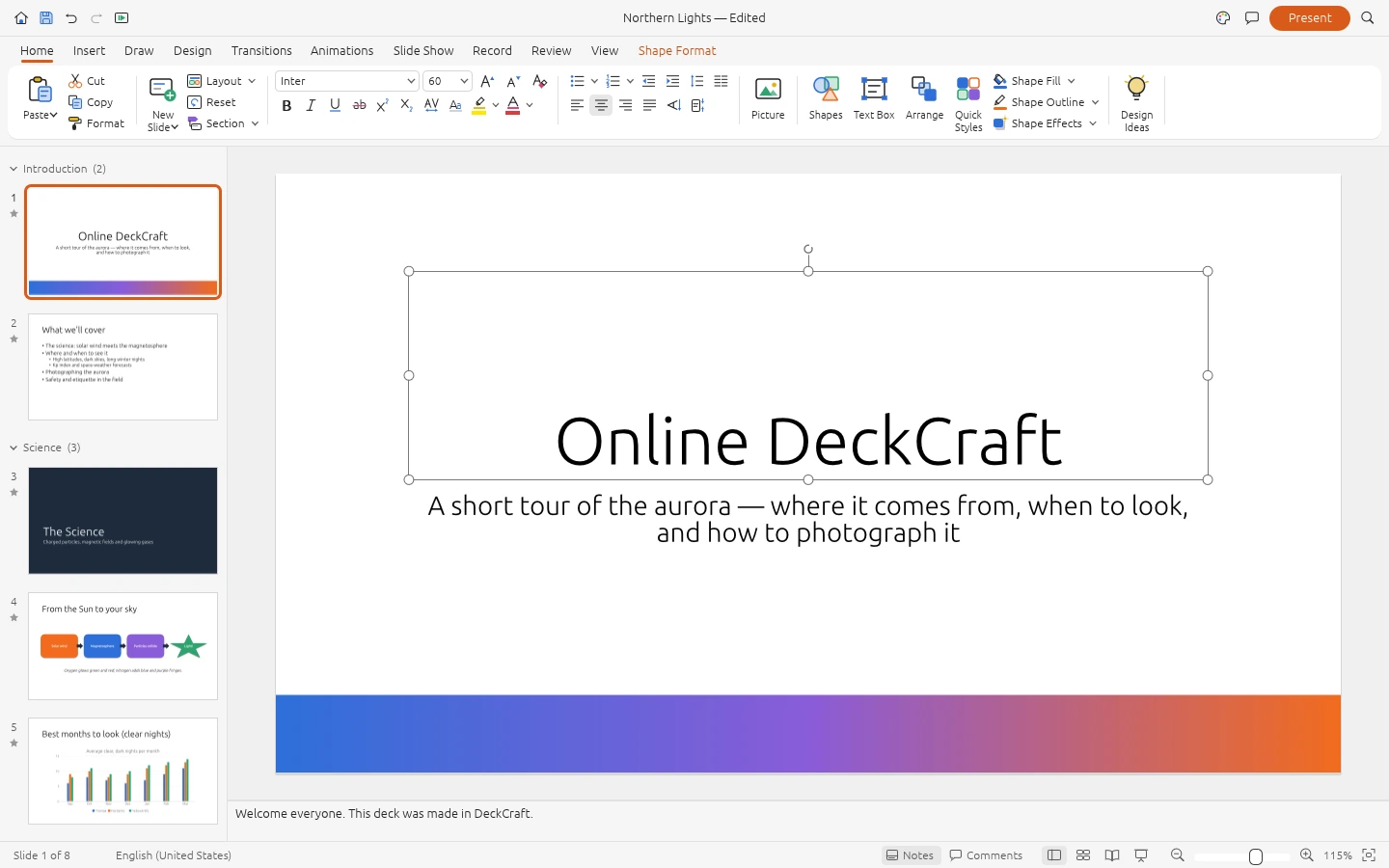1389x868 pixels.
Task: Apply superscript formatting
Action: [383, 105]
